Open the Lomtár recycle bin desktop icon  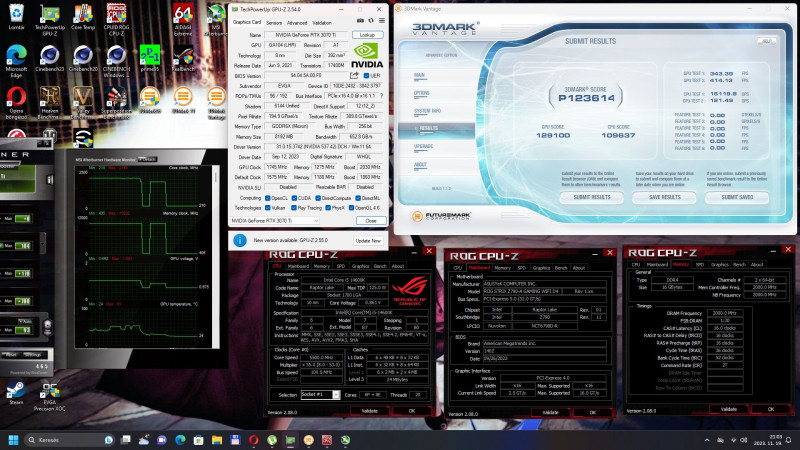tap(16, 16)
